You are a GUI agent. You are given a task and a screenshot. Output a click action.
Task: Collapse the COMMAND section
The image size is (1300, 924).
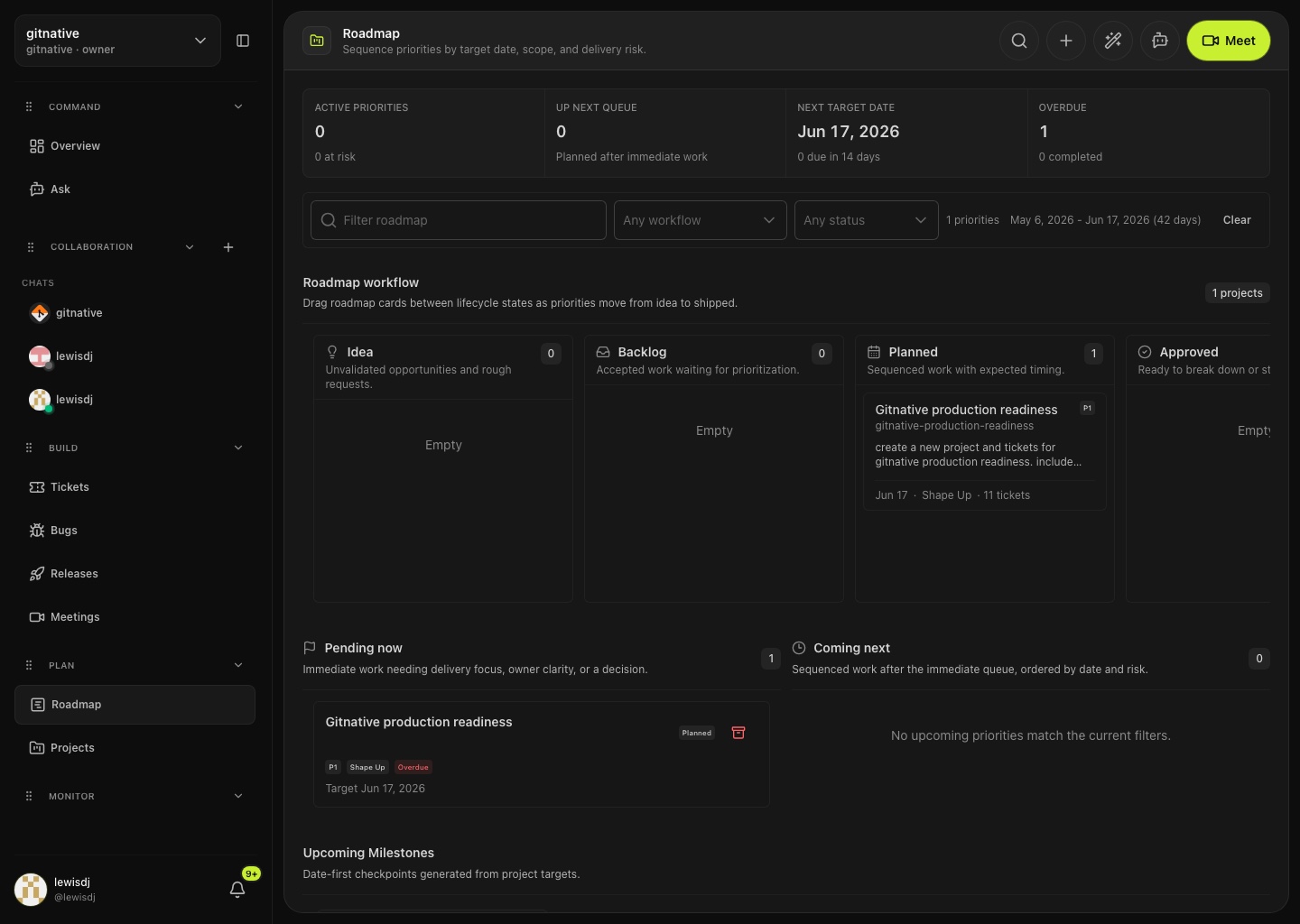pyautogui.click(x=238, y=106)
